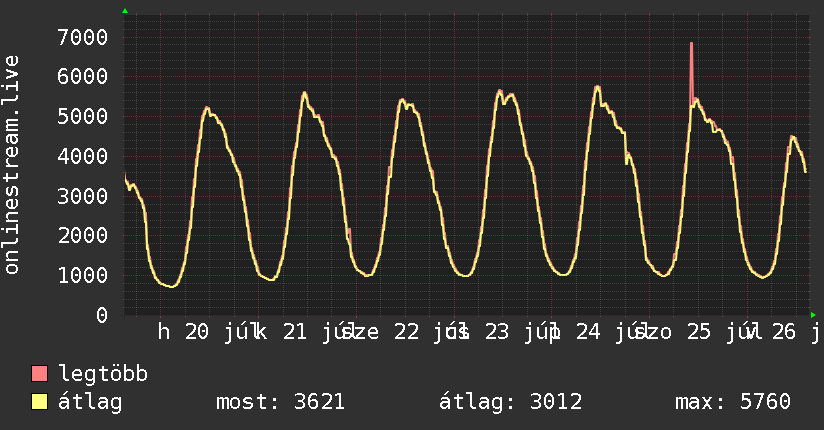Click the pink legtöbb legend swatch
Image resolution: width=824 pixels, height=430 pixels.
pyautogui.click(x=39, y=373)
